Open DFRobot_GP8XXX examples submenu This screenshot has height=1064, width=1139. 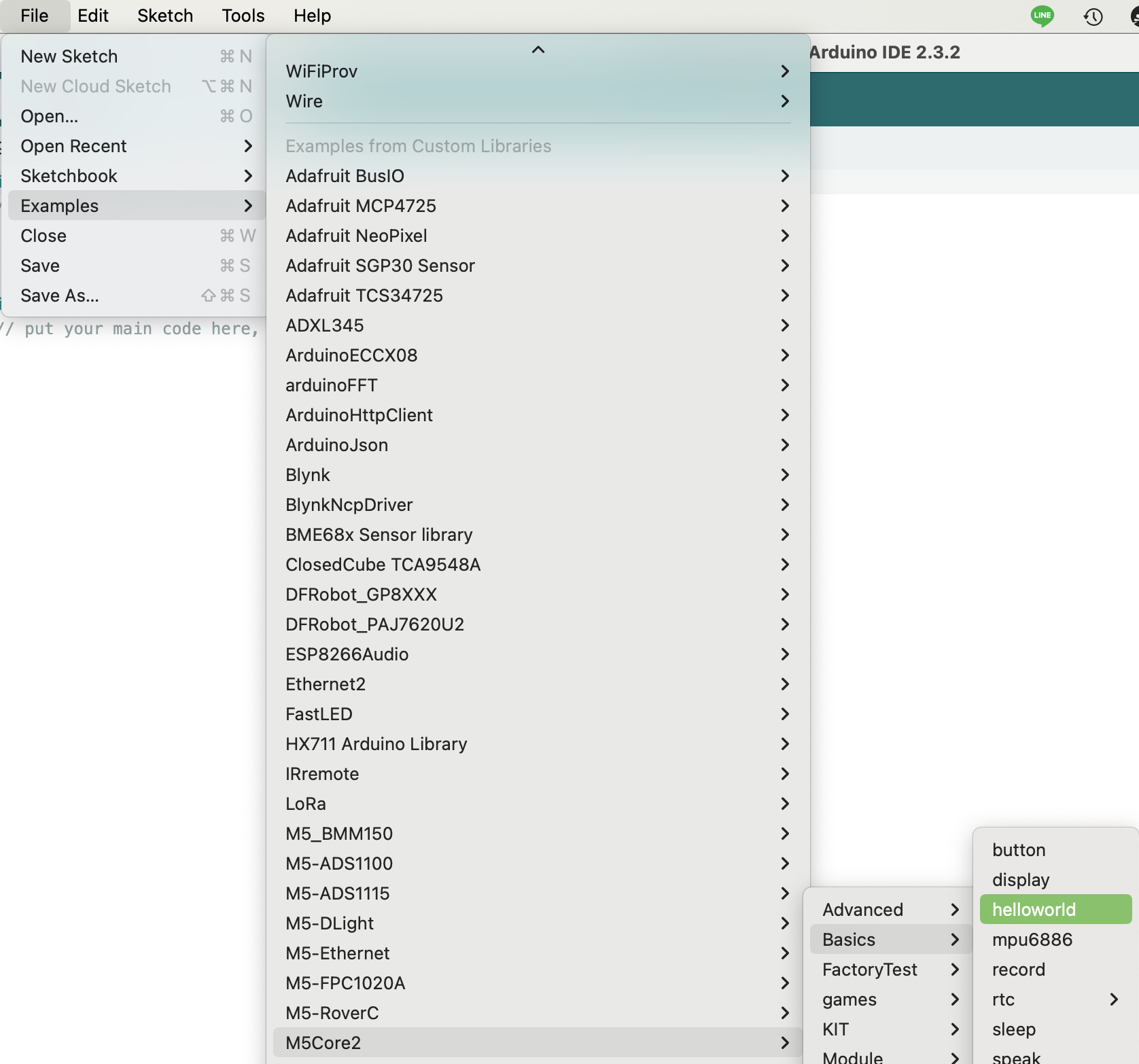[x=538, y=595]
